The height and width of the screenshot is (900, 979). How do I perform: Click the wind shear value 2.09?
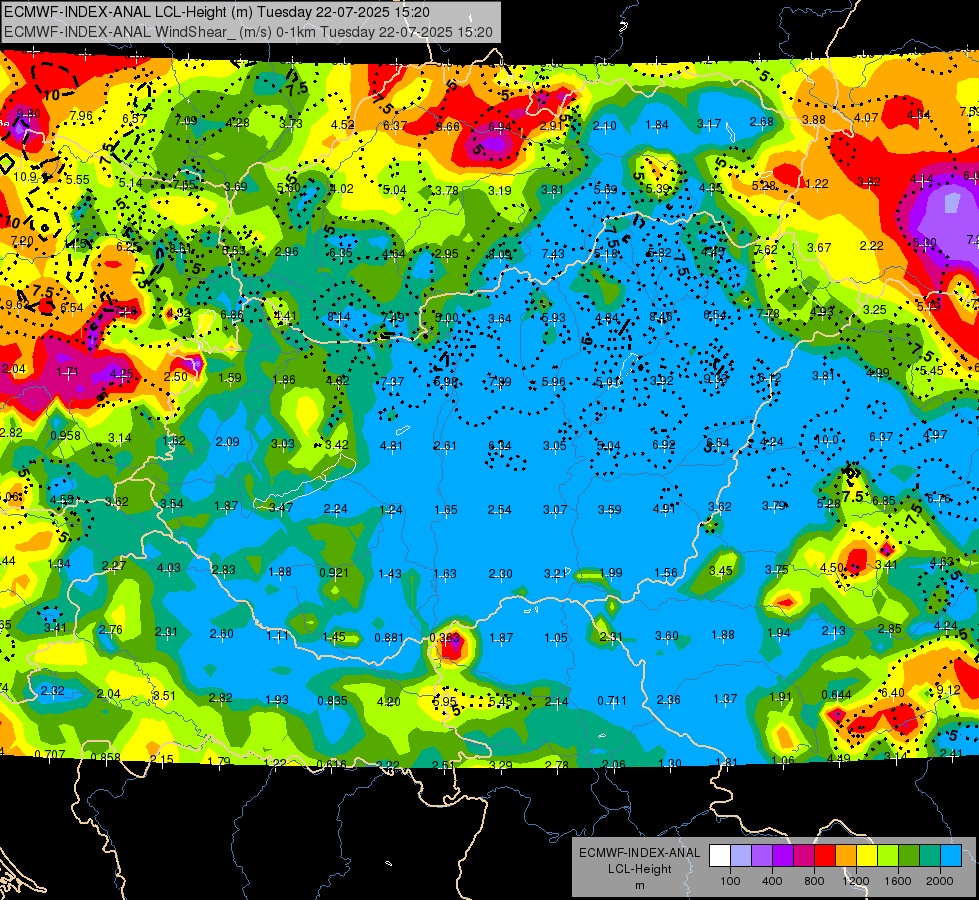227,442
